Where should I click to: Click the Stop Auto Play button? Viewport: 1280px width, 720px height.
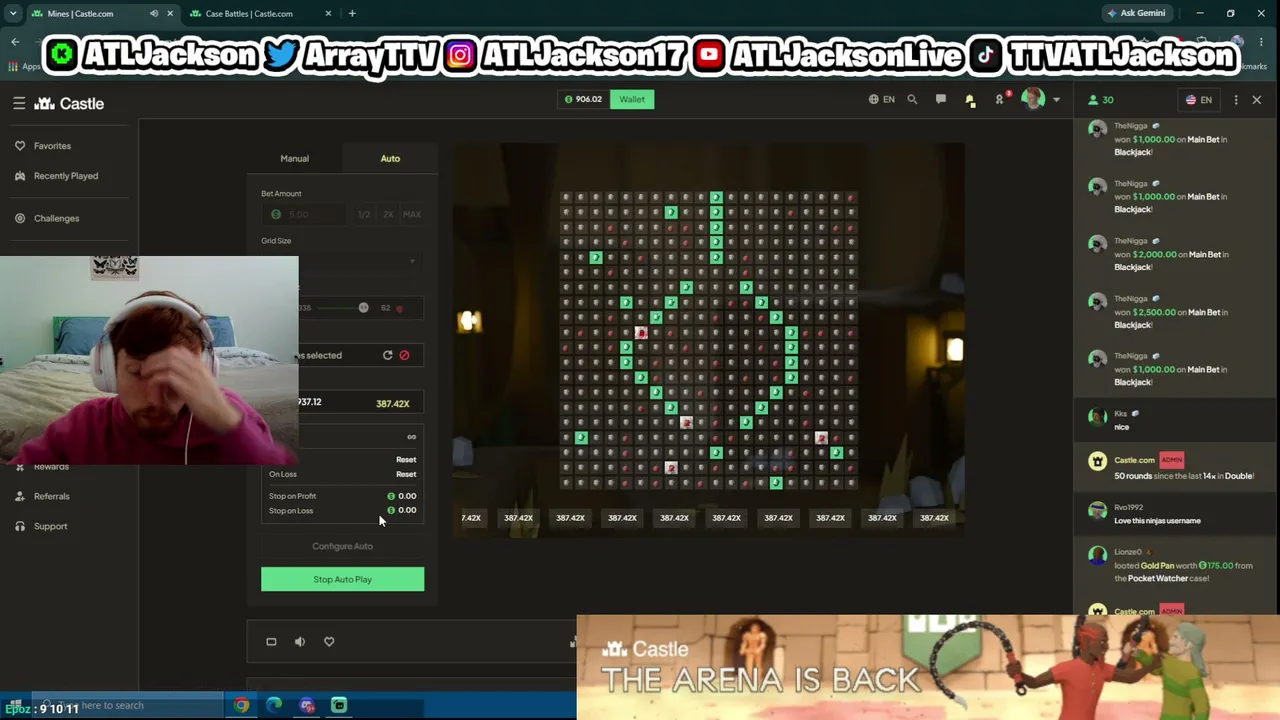(342, 579)
